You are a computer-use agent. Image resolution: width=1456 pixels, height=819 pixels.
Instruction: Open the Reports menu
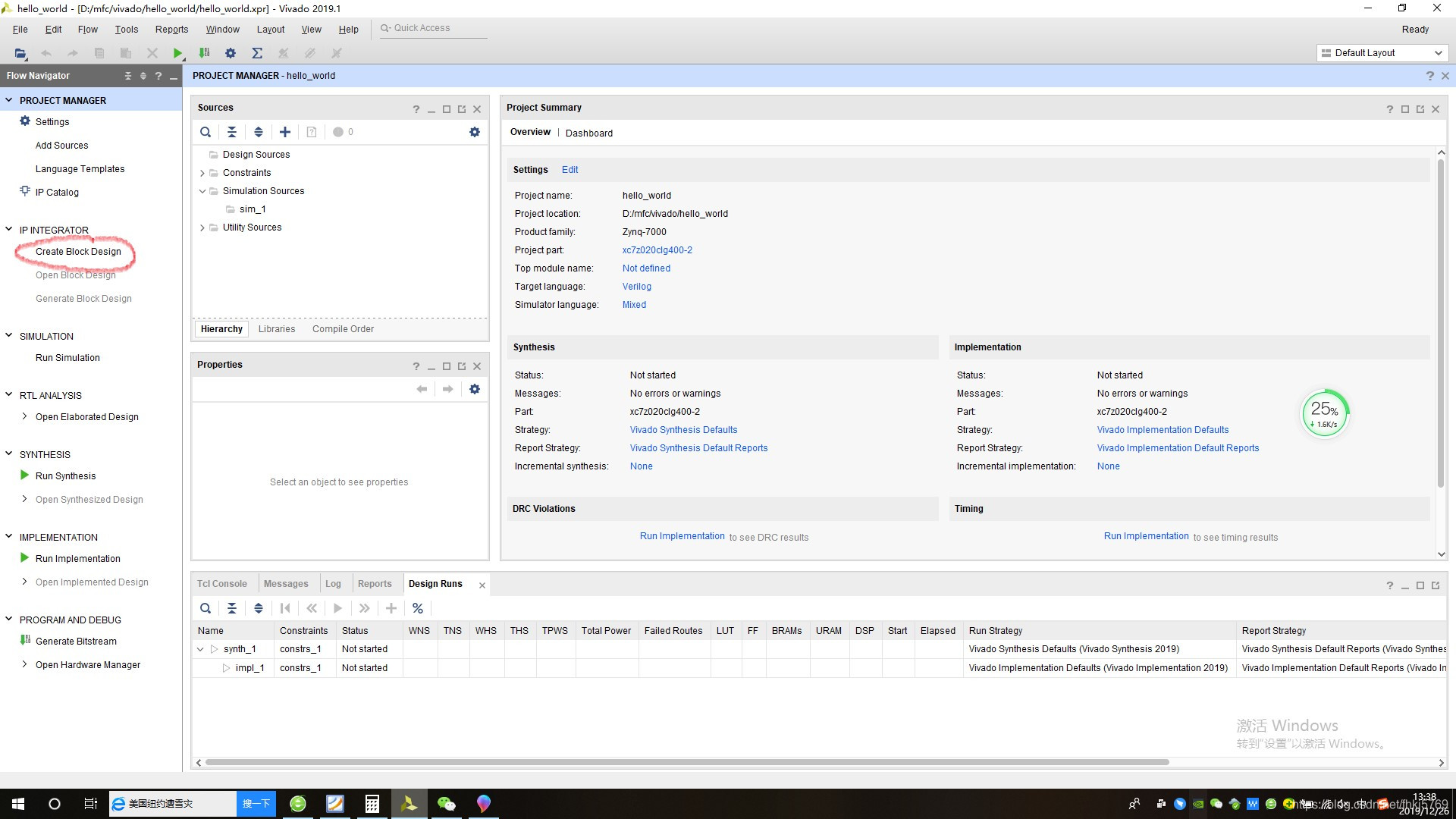coord(171,30)
